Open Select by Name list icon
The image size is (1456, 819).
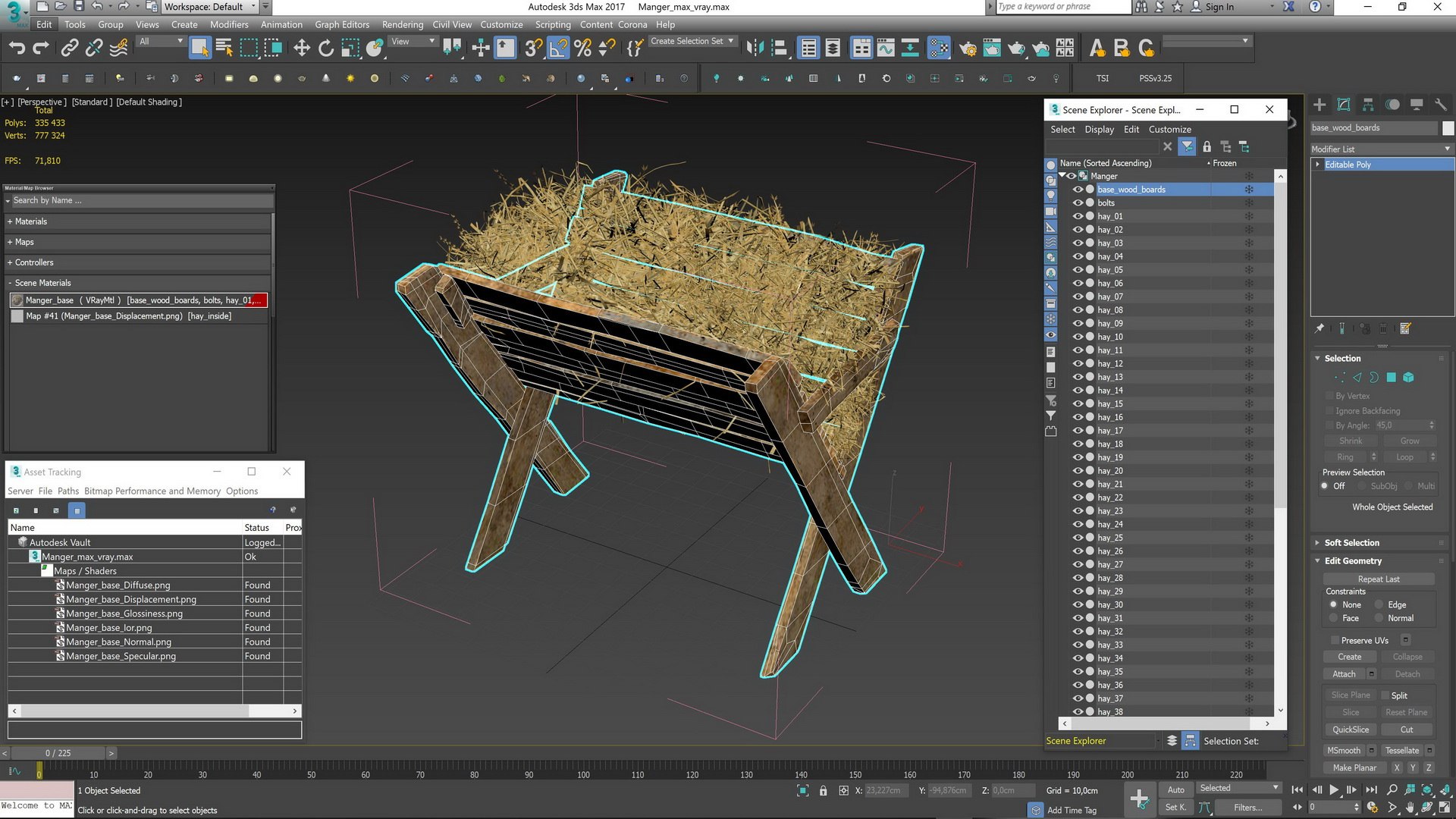pyautogui.click(x=224, y=48)
